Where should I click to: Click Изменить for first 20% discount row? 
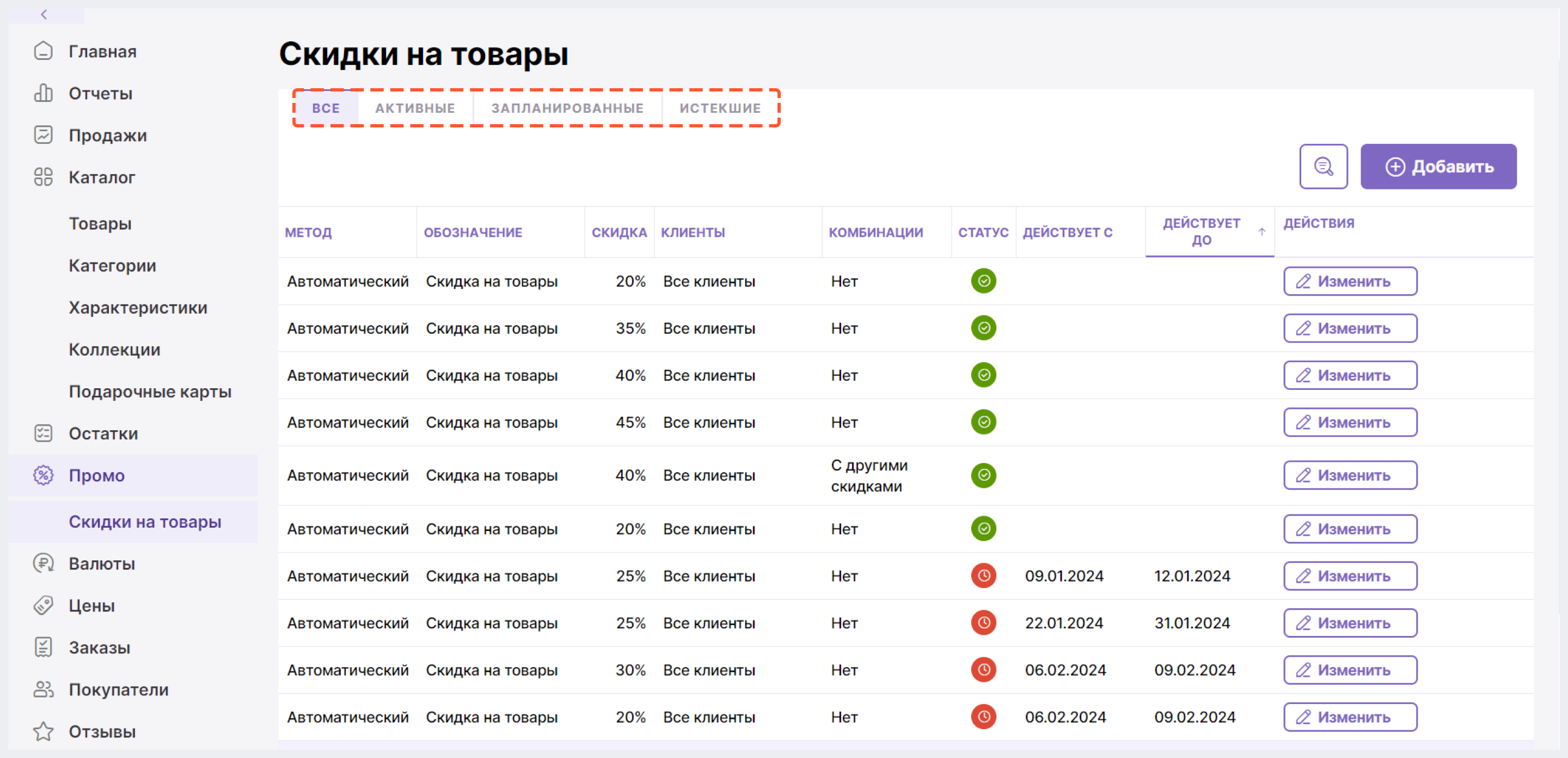1350,282
